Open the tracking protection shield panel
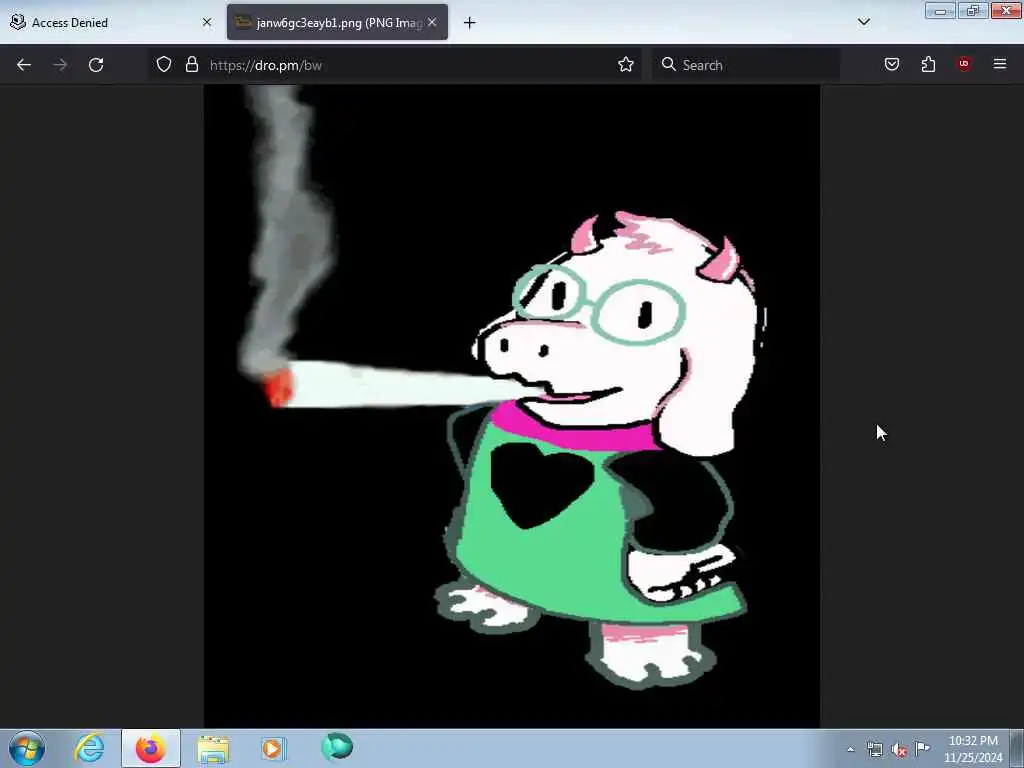Viewport: 1024px width, 768px height. tap(164, 64)
